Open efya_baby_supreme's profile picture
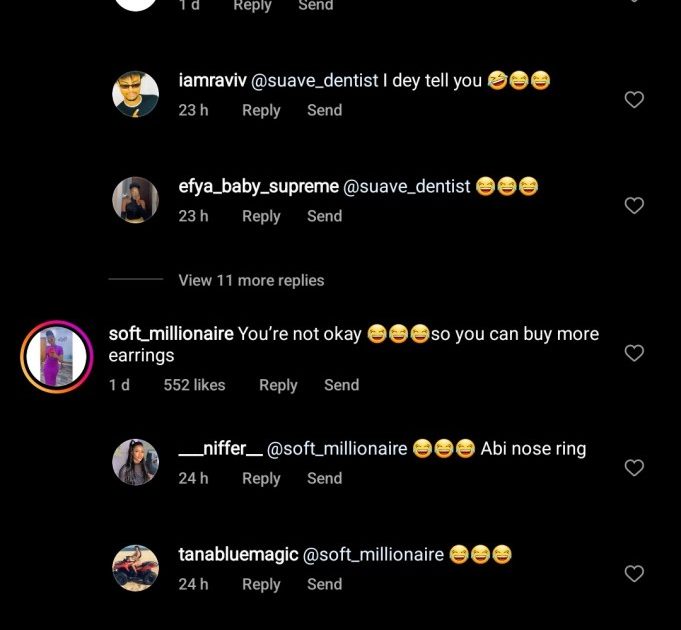The image size is (681, 630). 135,200
